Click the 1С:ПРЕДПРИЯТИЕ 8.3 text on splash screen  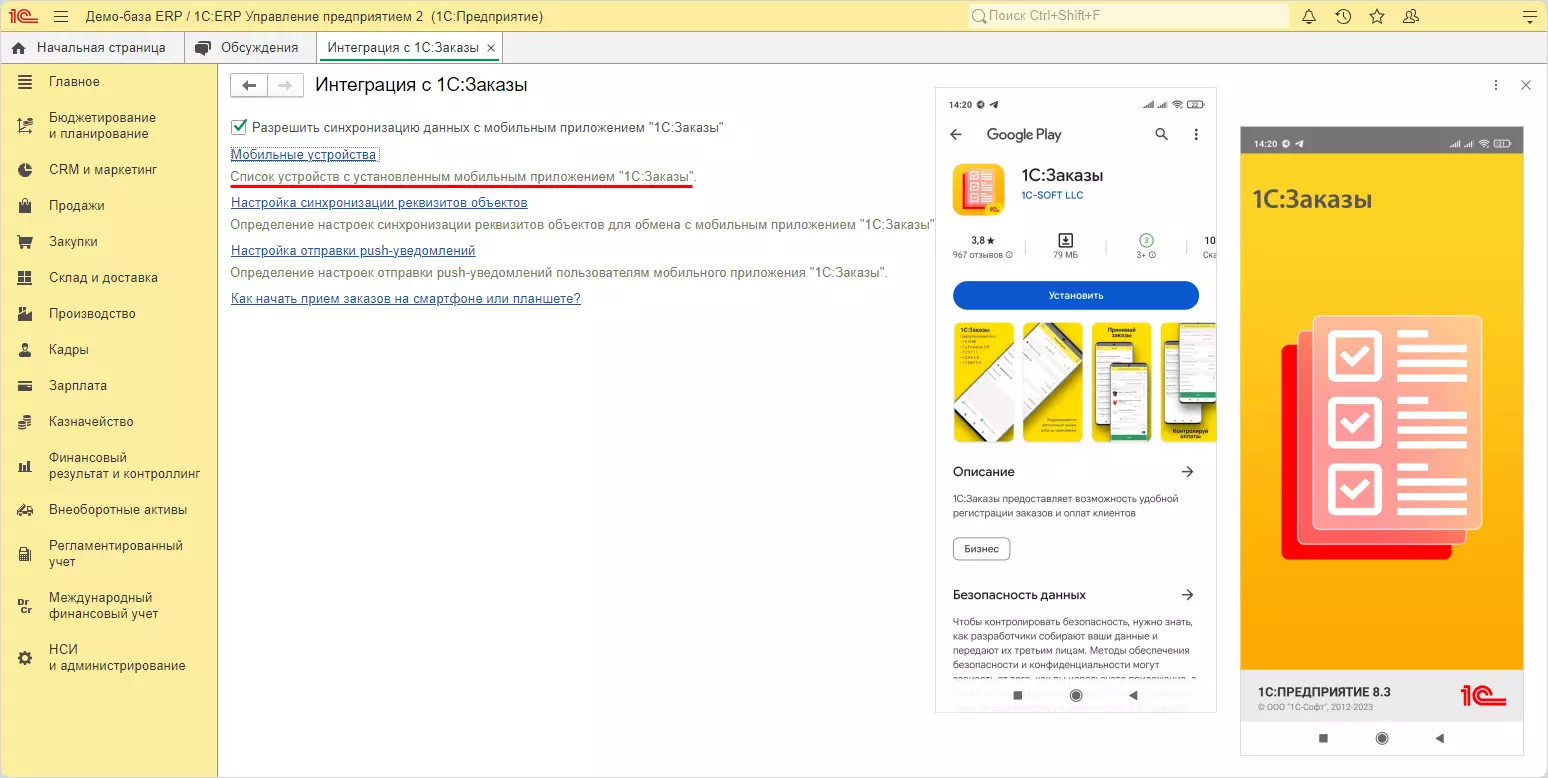(1324, 692)
